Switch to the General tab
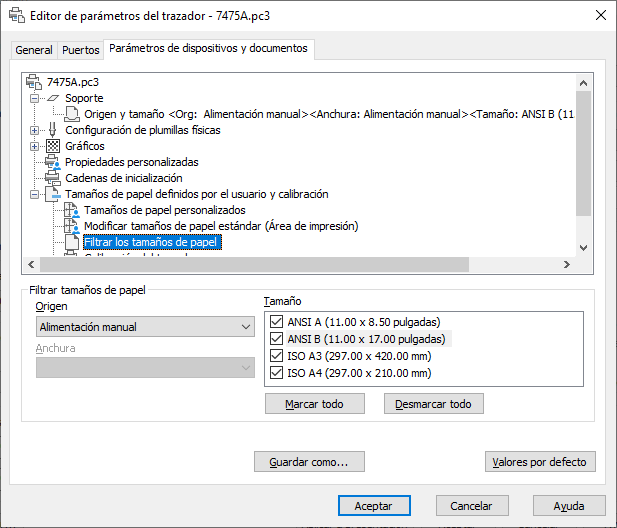 point(34,50)
